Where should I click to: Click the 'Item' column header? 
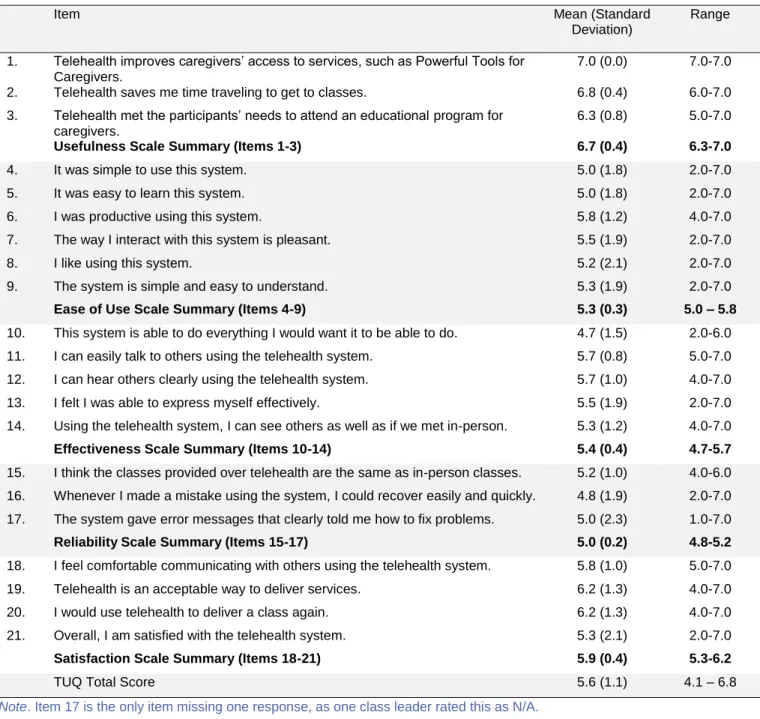point(66,15)
